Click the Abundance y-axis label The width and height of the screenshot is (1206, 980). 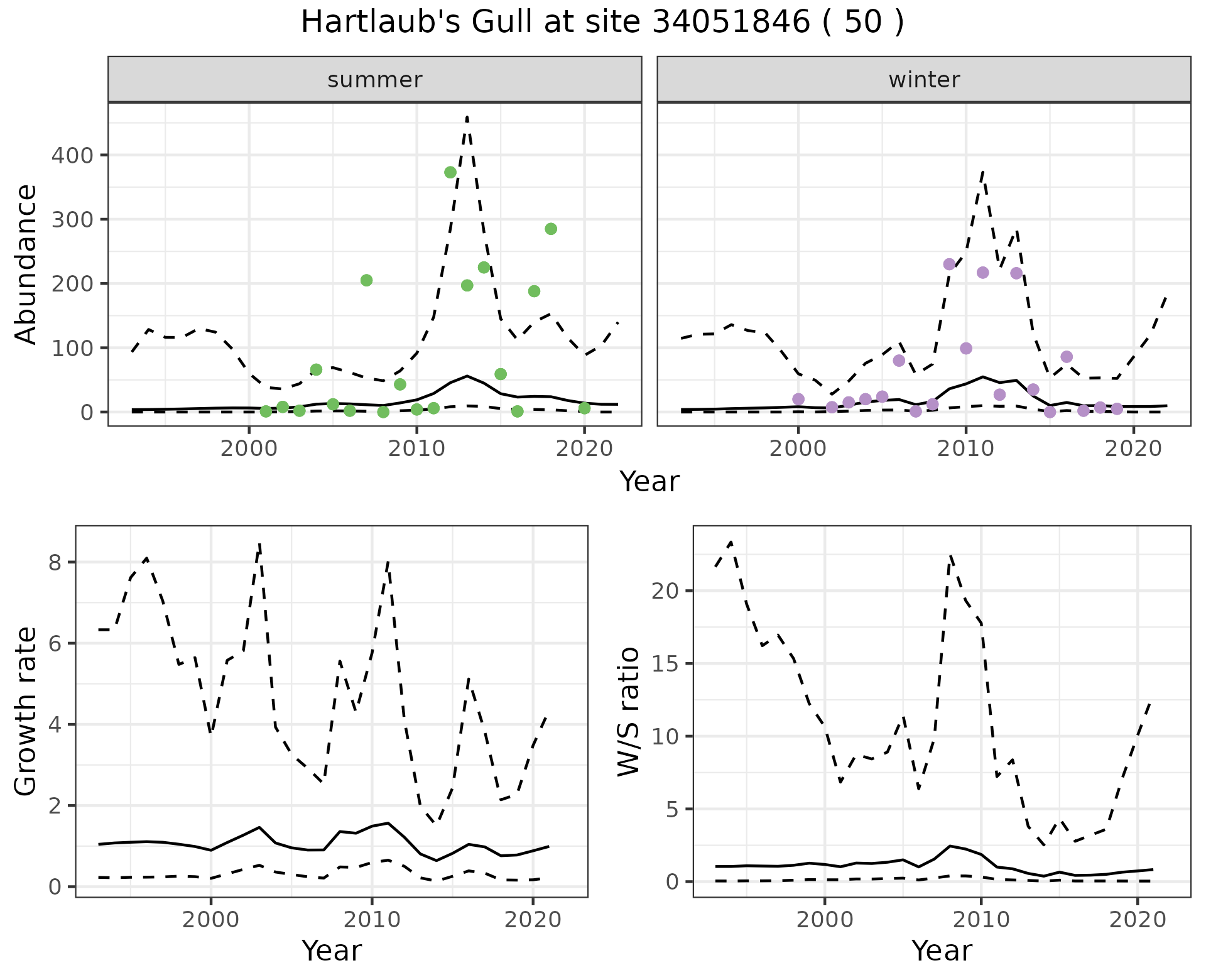click(x=26, y=264)
